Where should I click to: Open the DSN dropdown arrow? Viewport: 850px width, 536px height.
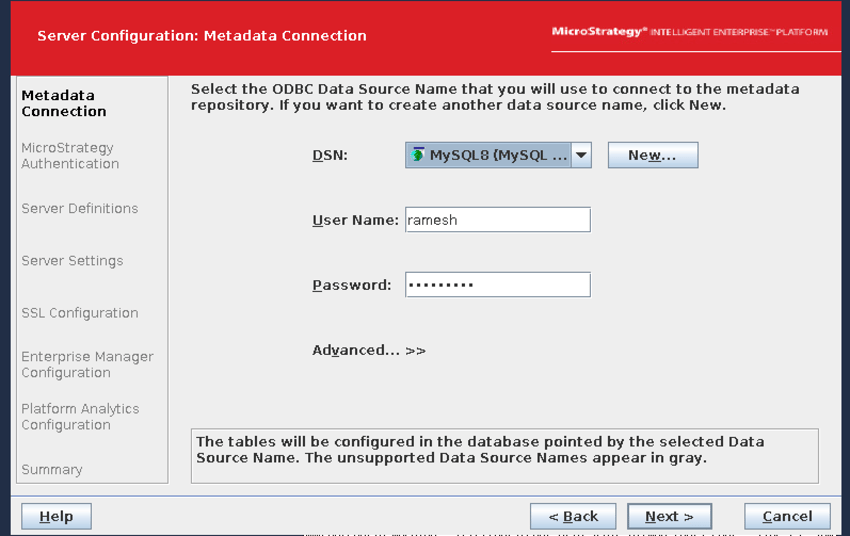click(x=582, y=155)
